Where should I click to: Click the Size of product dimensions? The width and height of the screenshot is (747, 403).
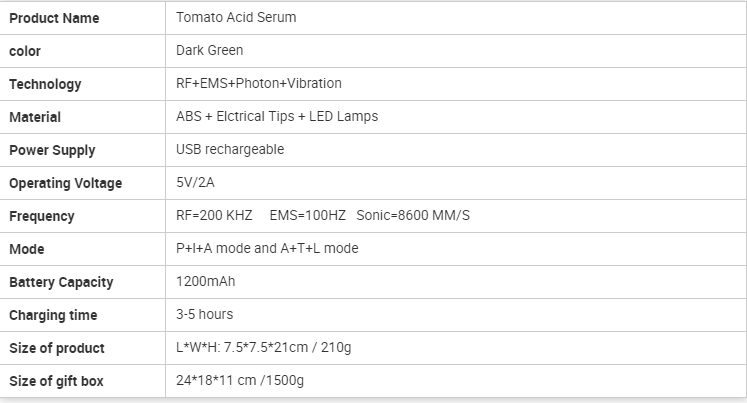pos(263,347)
